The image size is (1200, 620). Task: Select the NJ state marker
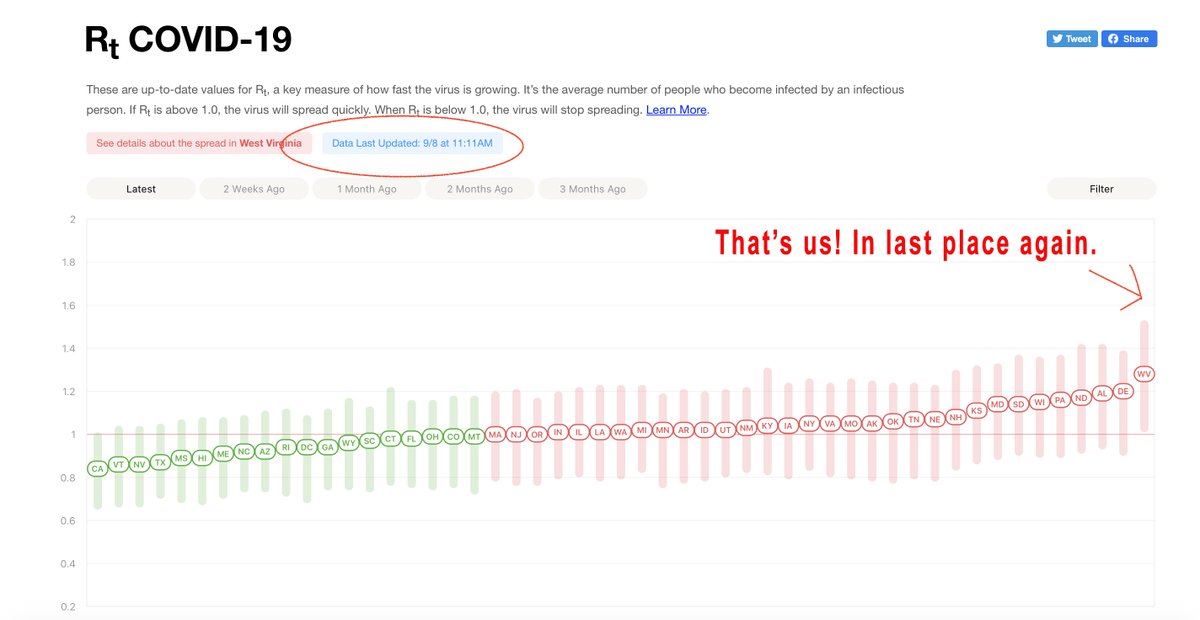click(516, 434)
